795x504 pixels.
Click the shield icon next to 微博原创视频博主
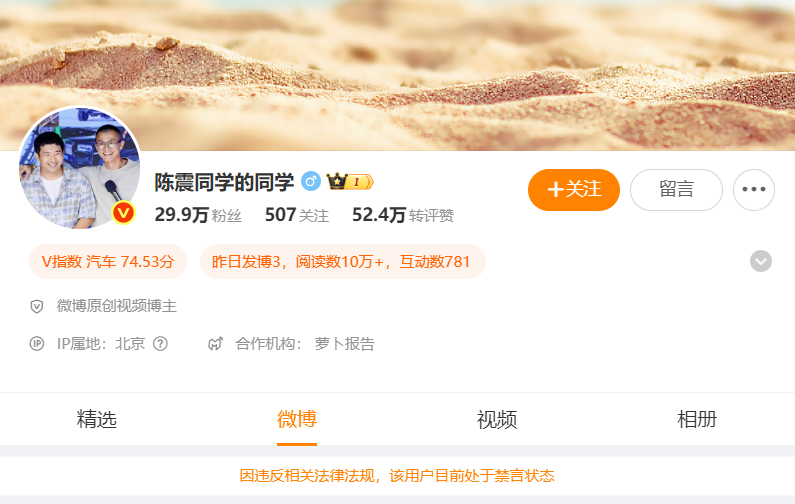click(x=37, y=306)
